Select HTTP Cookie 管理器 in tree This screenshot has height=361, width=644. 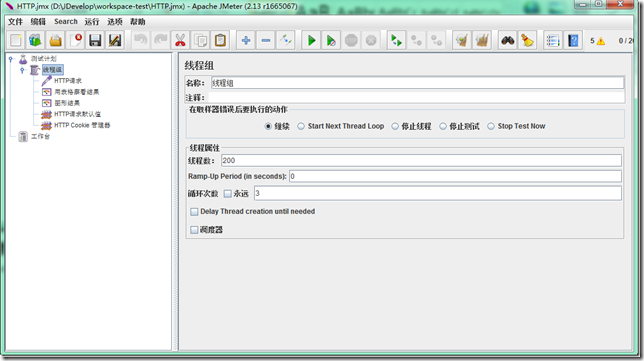(x=82, y=125)
